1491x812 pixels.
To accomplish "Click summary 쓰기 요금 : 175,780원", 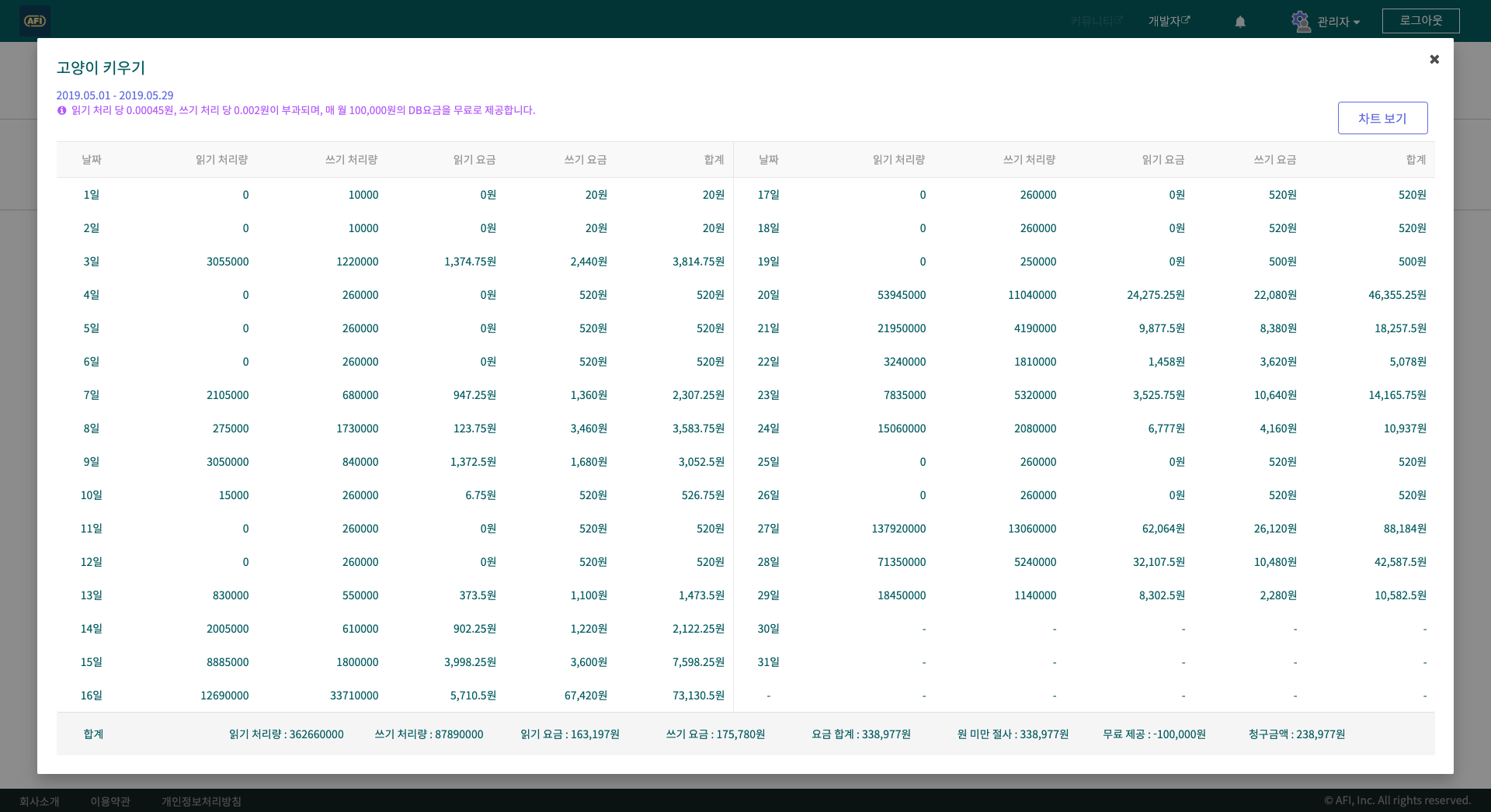I will tap(715, 734).
